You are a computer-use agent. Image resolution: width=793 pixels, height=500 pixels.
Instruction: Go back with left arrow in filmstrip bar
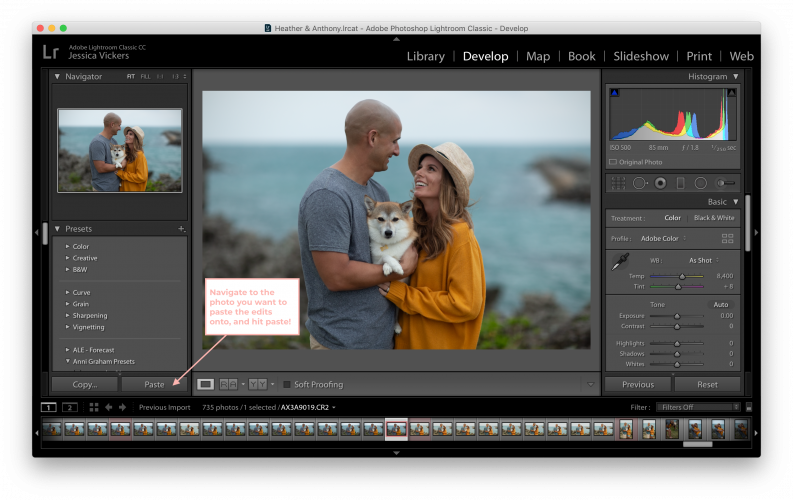pyautogui.click(x=108, y=407)
